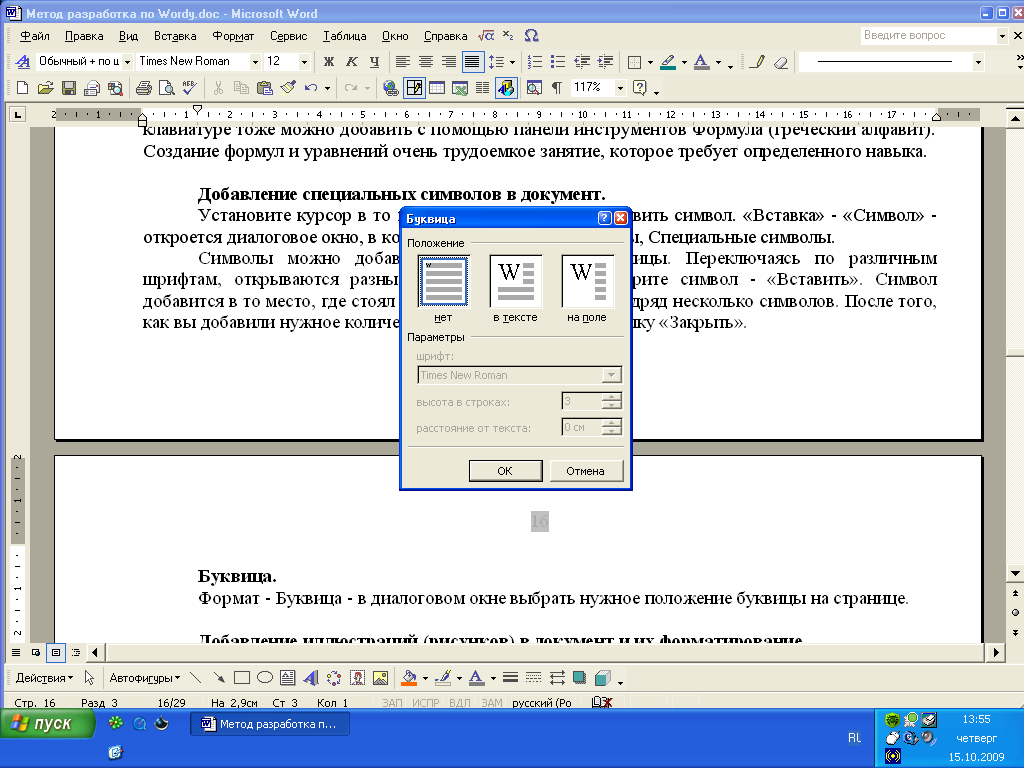
Task: Insert WordArt in drawing toolbar
Action: pyautogui.click(x=311, y=678)
